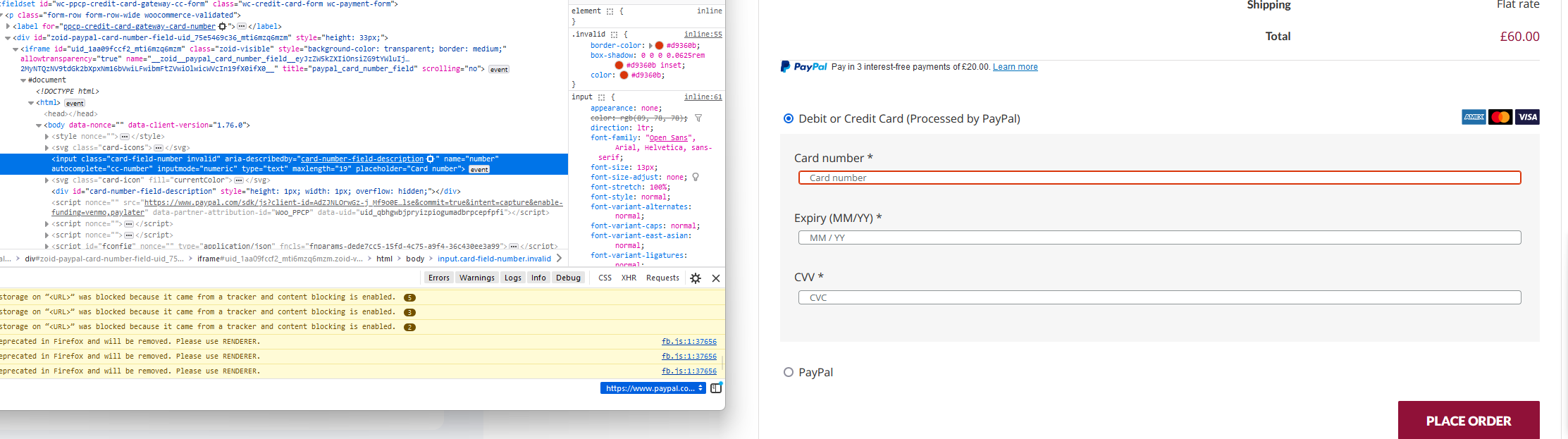Select the div#zoid-paypal-card-number-field breadcrumb
This screenshot has height=439, width=1568.
(x=104, y=259)
